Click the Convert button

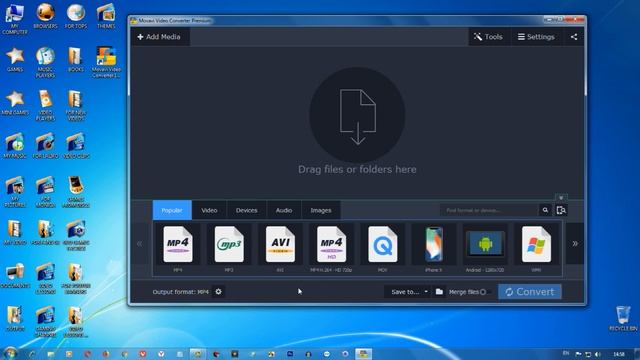coord(530,292)
